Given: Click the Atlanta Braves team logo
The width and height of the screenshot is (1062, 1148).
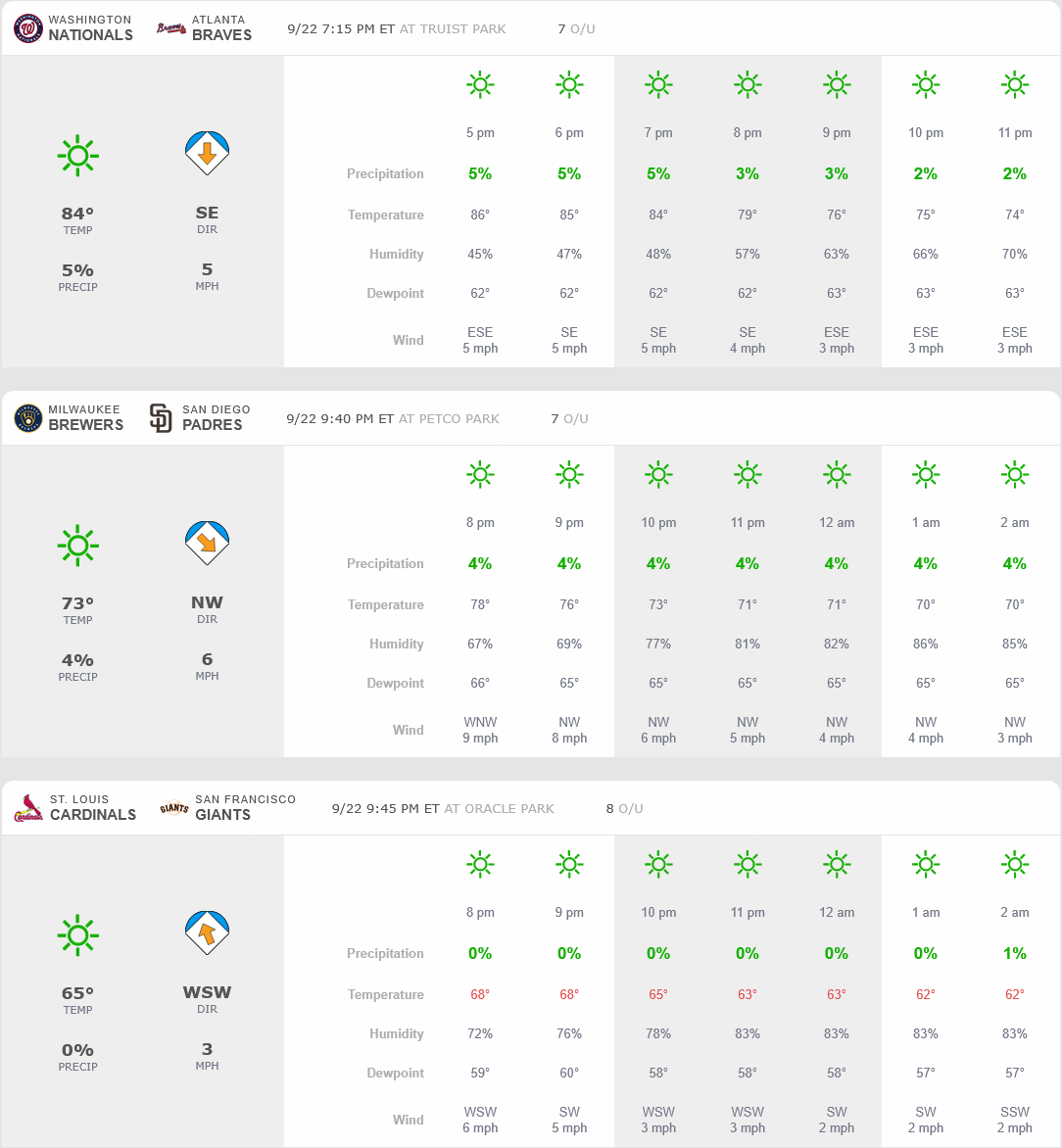Looking at the screenshot, I should [x=171, y=27].
